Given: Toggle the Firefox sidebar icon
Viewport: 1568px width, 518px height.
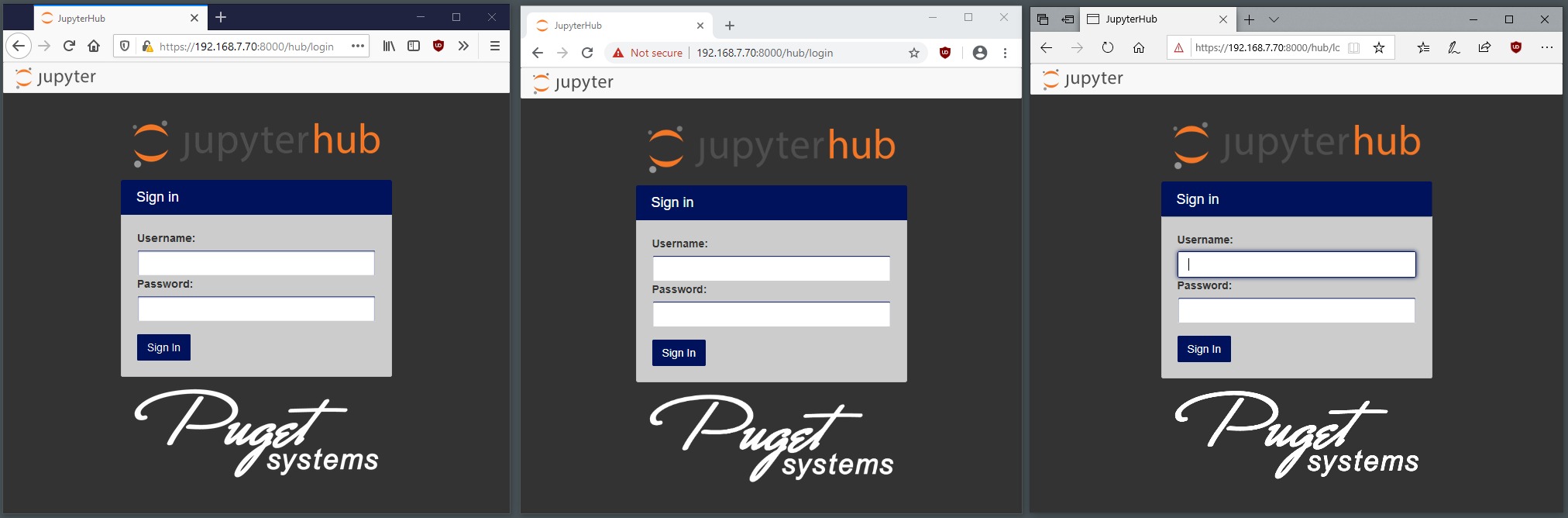Looking at the screenshot, I should [414, 47].
